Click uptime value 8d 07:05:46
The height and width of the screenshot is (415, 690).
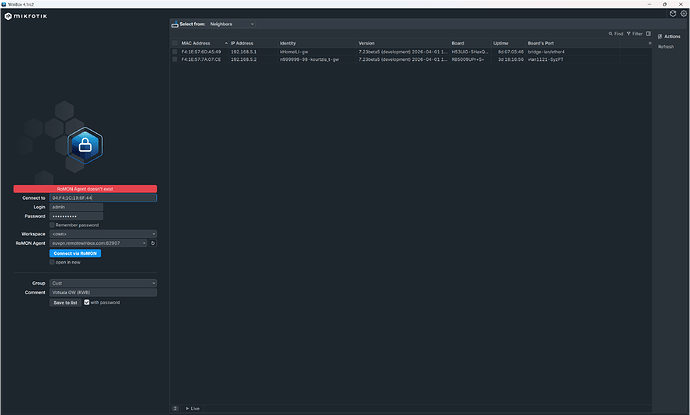[510, 51]
